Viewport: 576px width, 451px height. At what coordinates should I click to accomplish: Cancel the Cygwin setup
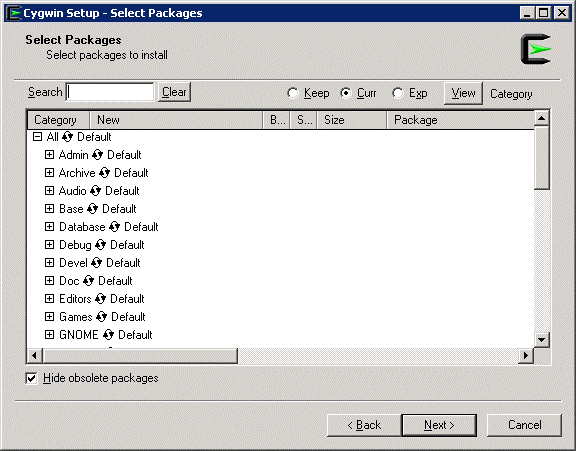tap(525, 425)
